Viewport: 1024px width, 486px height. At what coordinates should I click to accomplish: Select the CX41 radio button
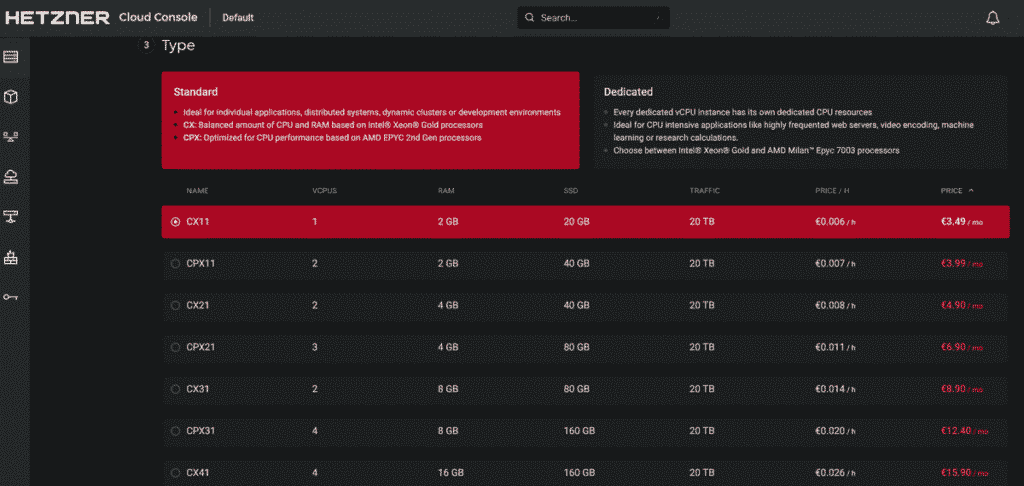(175, 473)
